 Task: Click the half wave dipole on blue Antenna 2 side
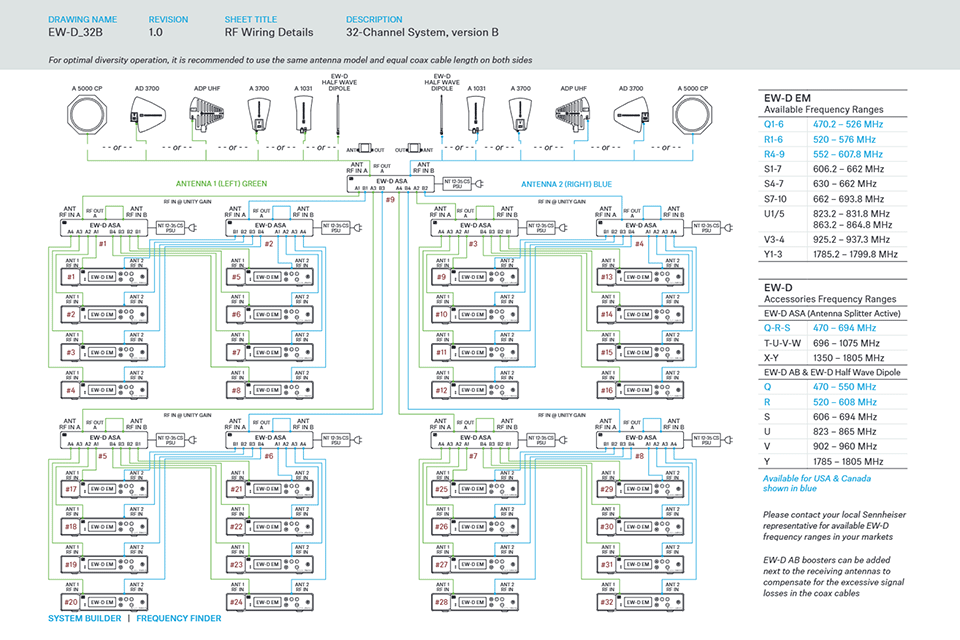pos(441,115)
